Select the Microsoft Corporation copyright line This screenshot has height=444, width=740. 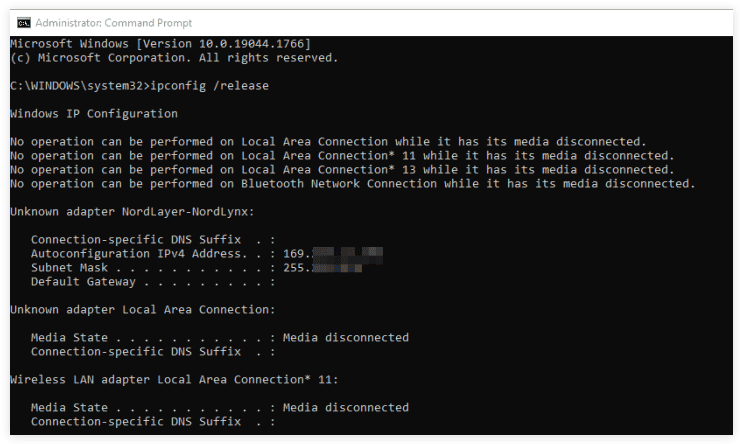pyautogui.click(x=173, y=58)
